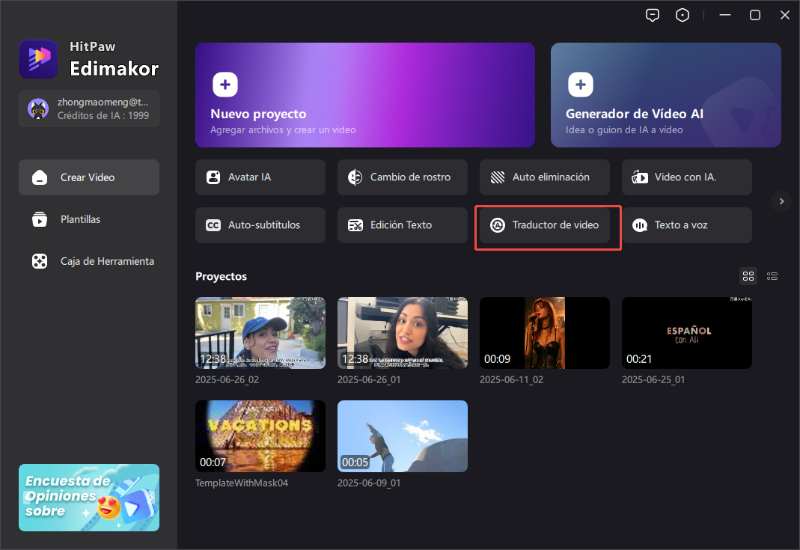This screenshot has width=800, height=550.
Task: Open the Avatar IA tool
Action: pyautogui.click(x=260, y=177)
